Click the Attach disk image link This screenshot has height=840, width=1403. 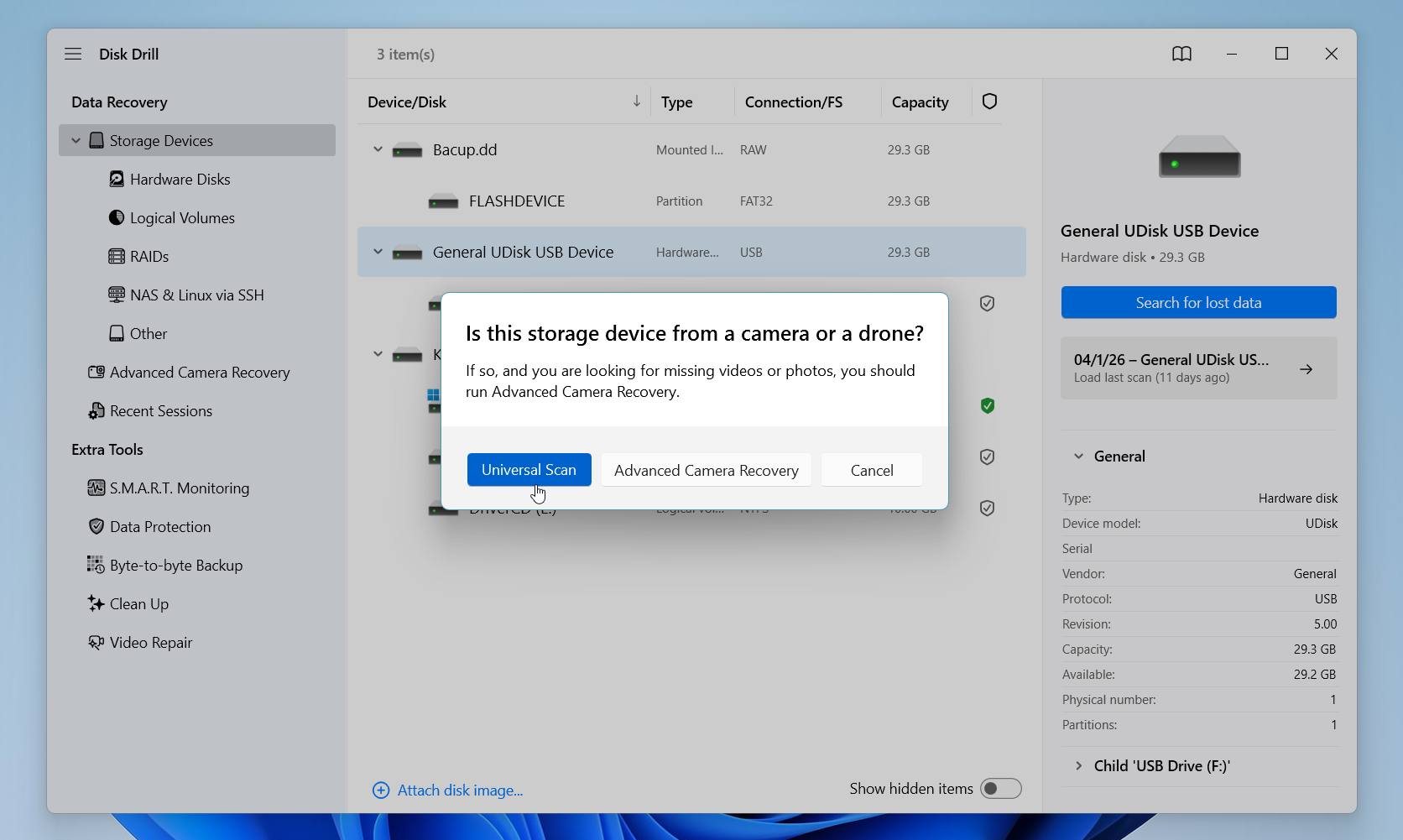pyautogui.click(x=459, y=790)
